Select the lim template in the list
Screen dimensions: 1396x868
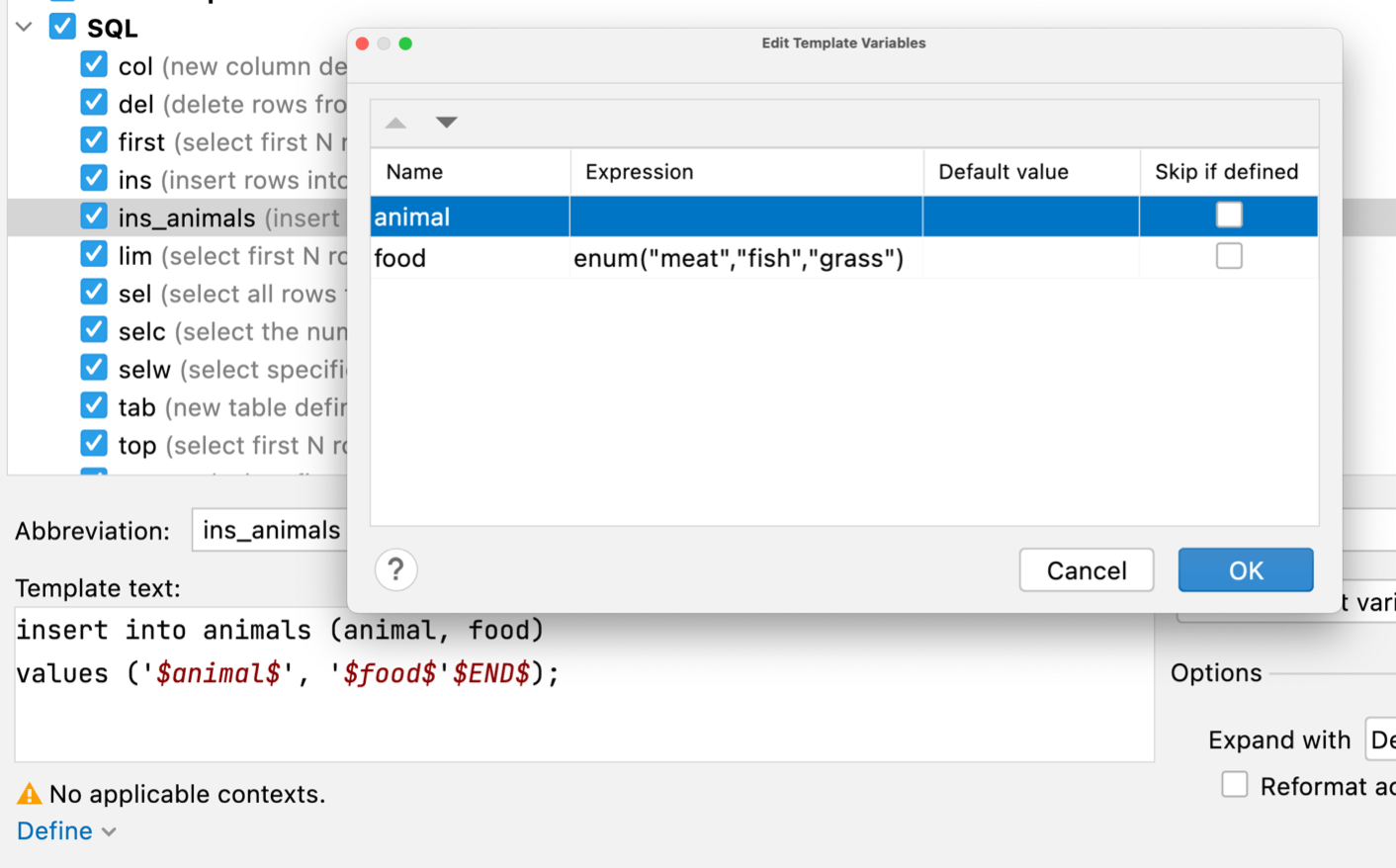232,256
